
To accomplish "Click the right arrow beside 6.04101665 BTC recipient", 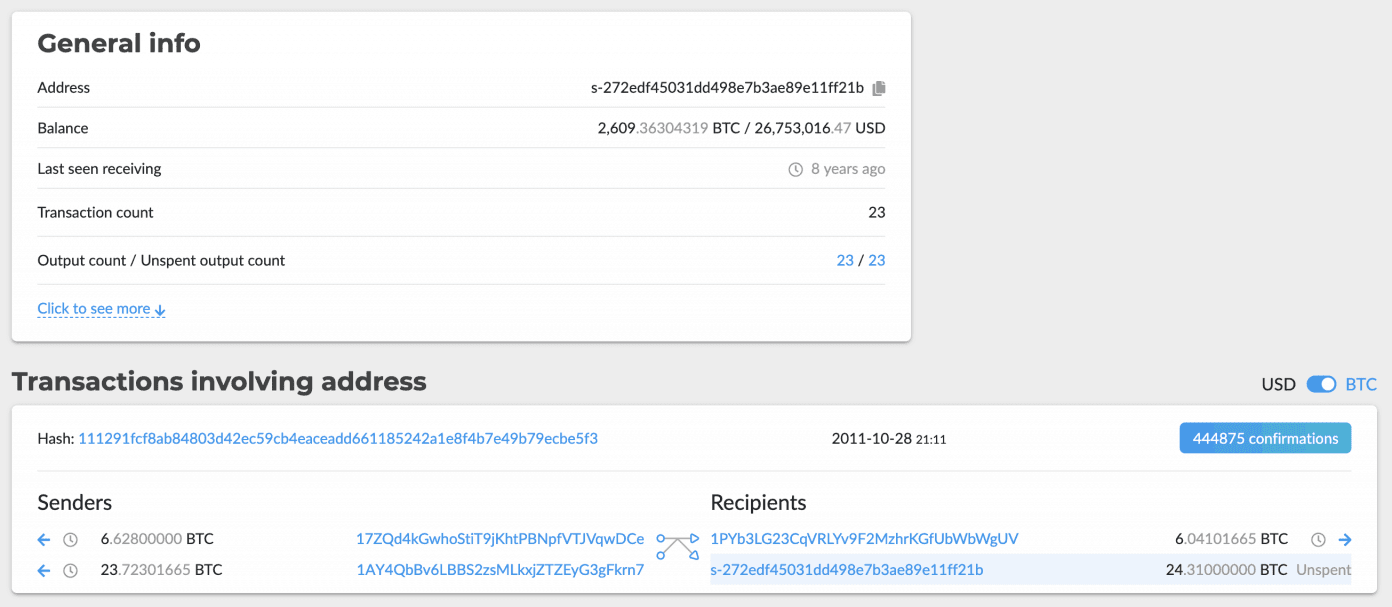I will 1345,540.
